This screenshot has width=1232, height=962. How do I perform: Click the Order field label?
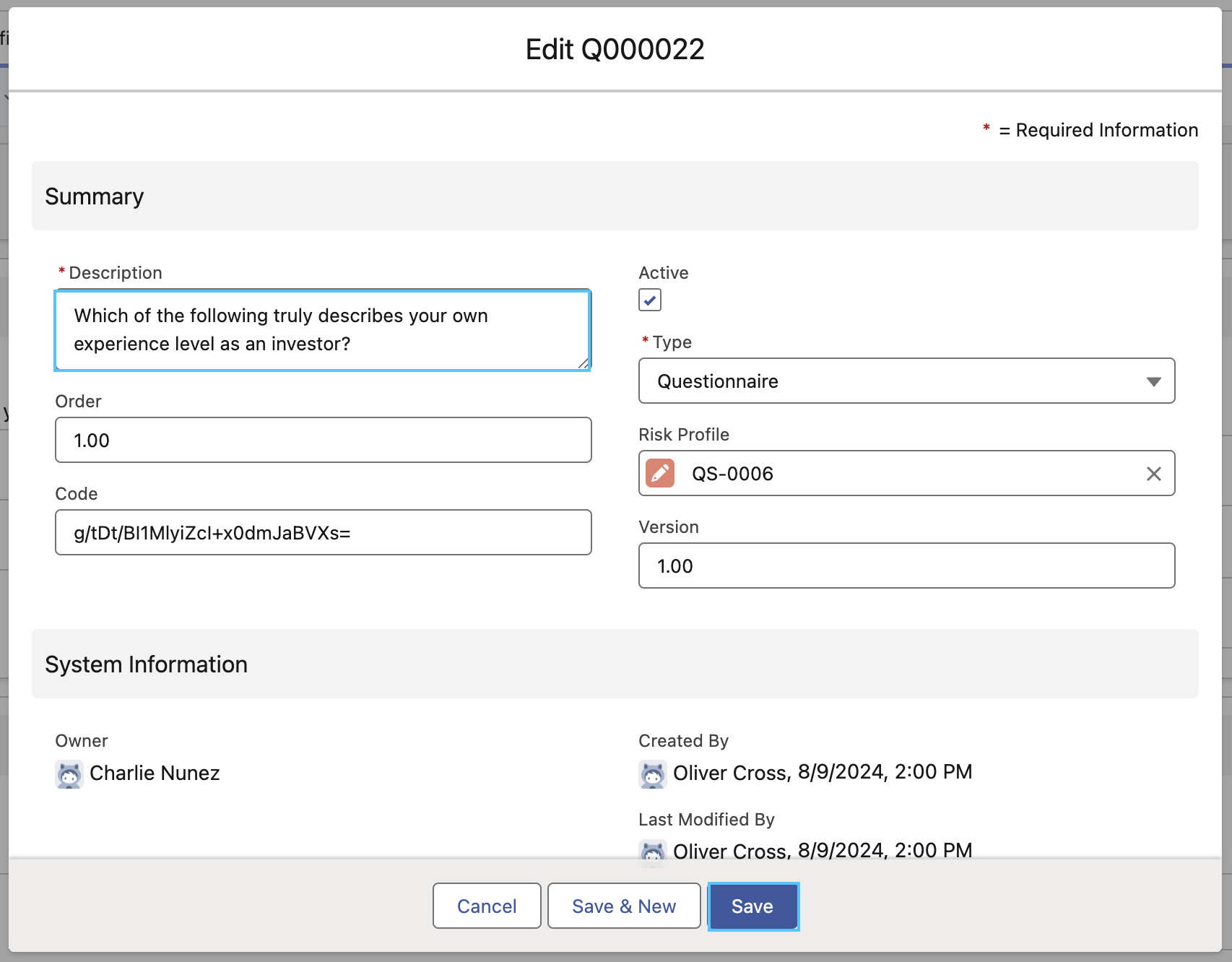(79, 402)
